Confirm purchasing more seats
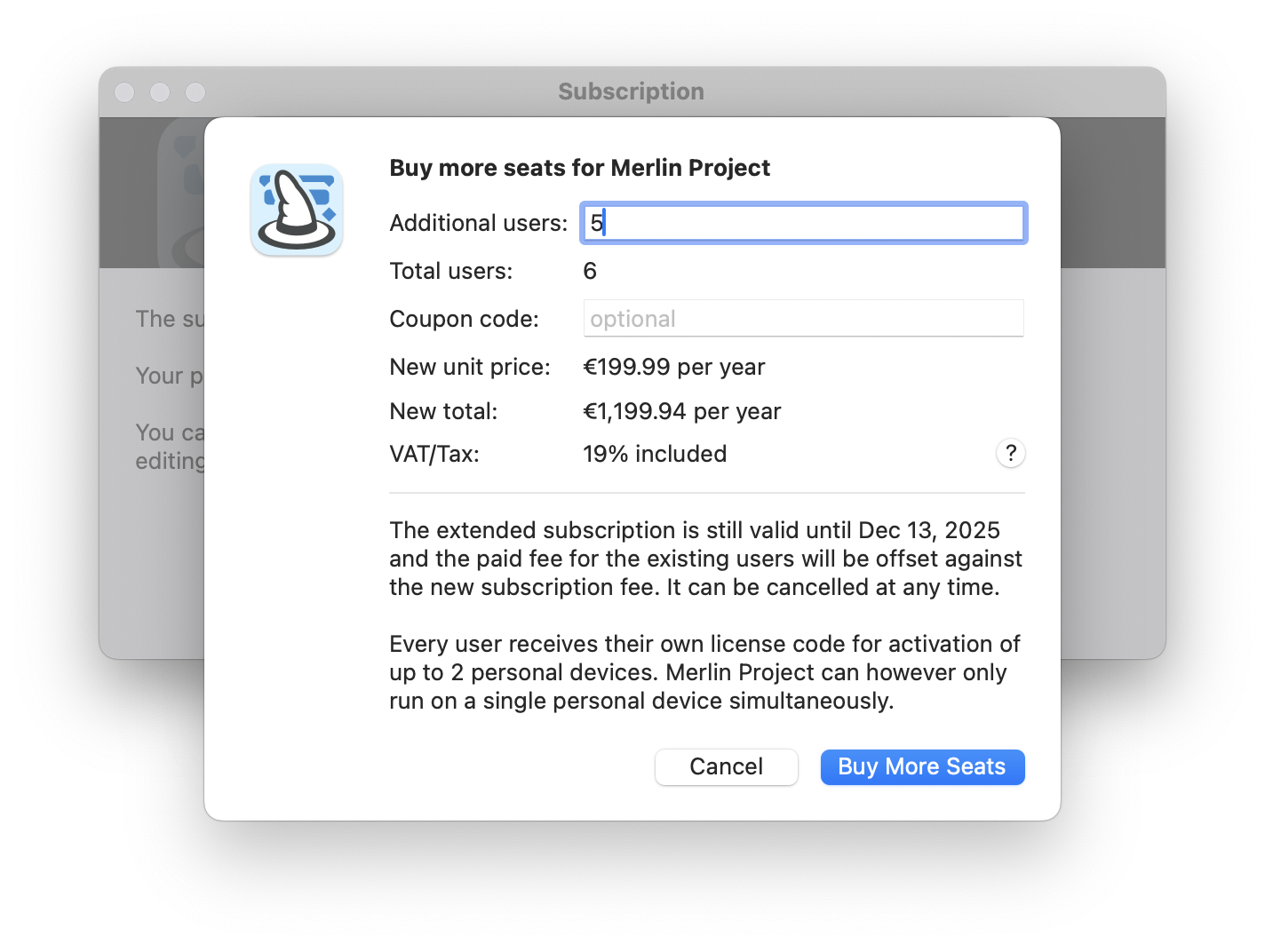Screen dimensions: 1265x952 922,766
